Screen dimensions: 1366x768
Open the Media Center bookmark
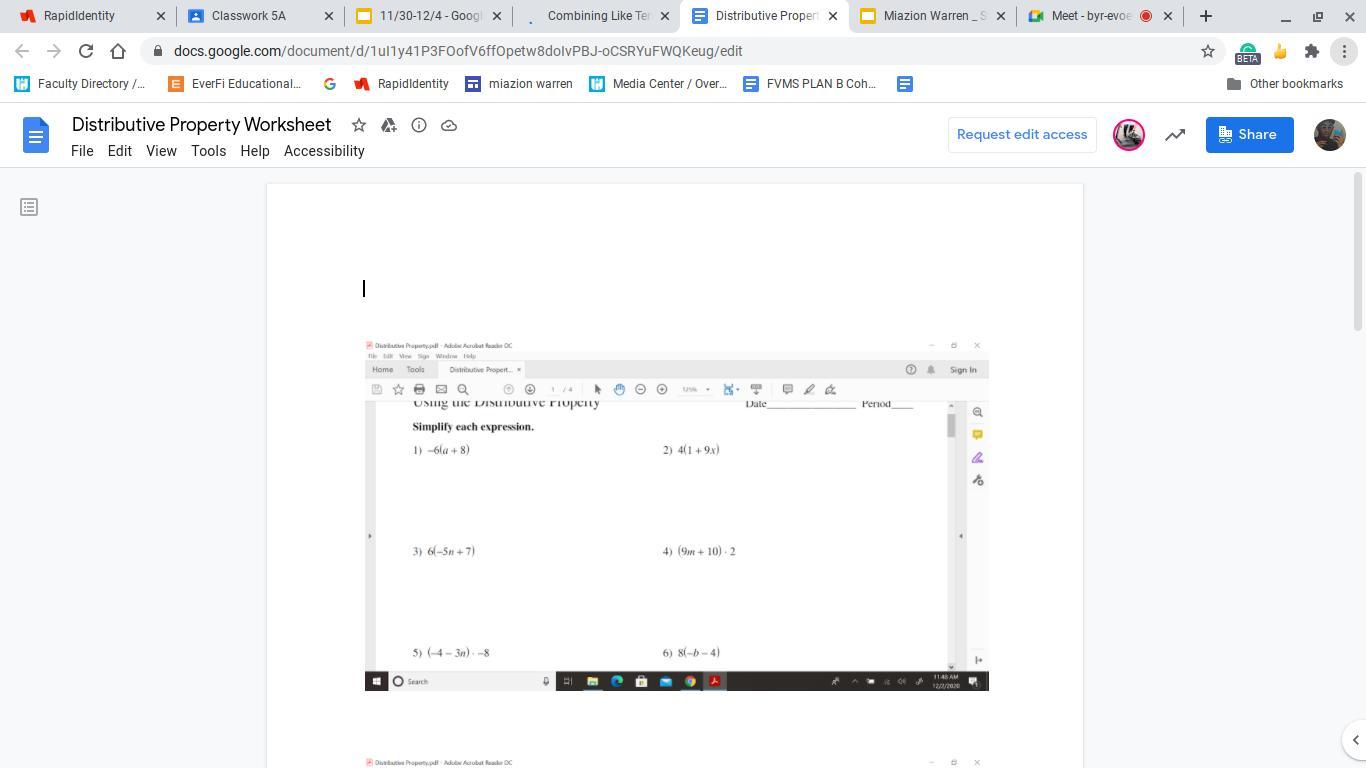click(x=658, y=84)
